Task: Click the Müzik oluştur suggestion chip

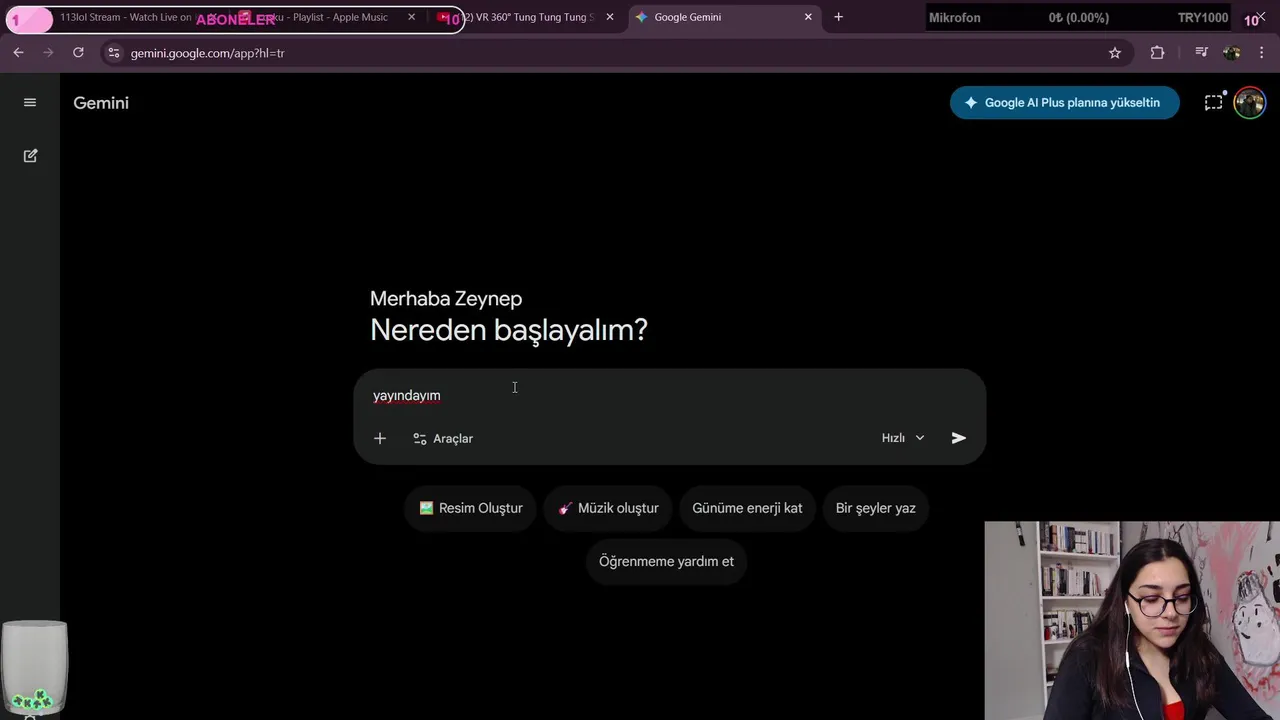Action: (x=608, y=508)
